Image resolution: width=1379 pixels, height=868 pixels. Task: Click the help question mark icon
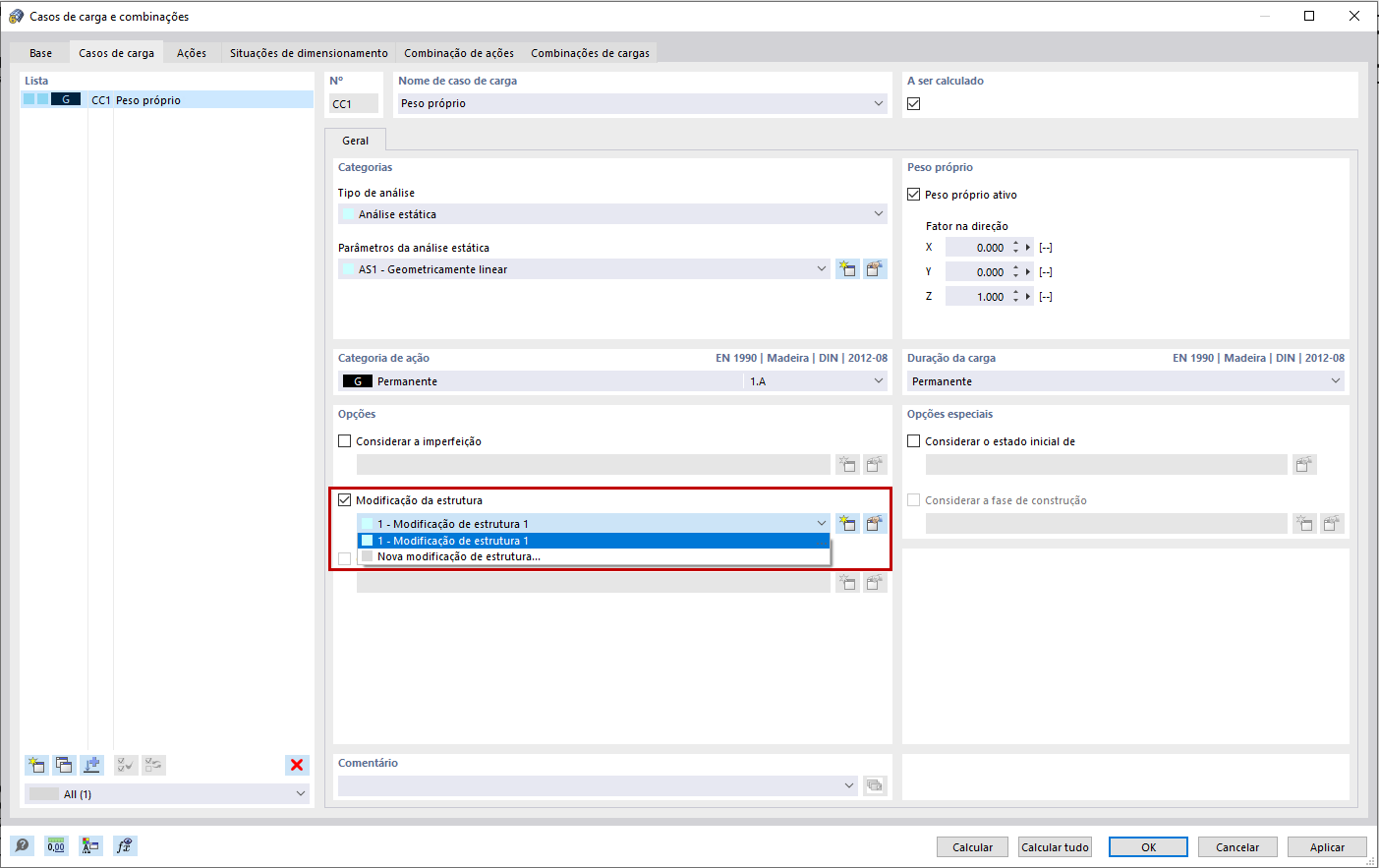(22, 845)
